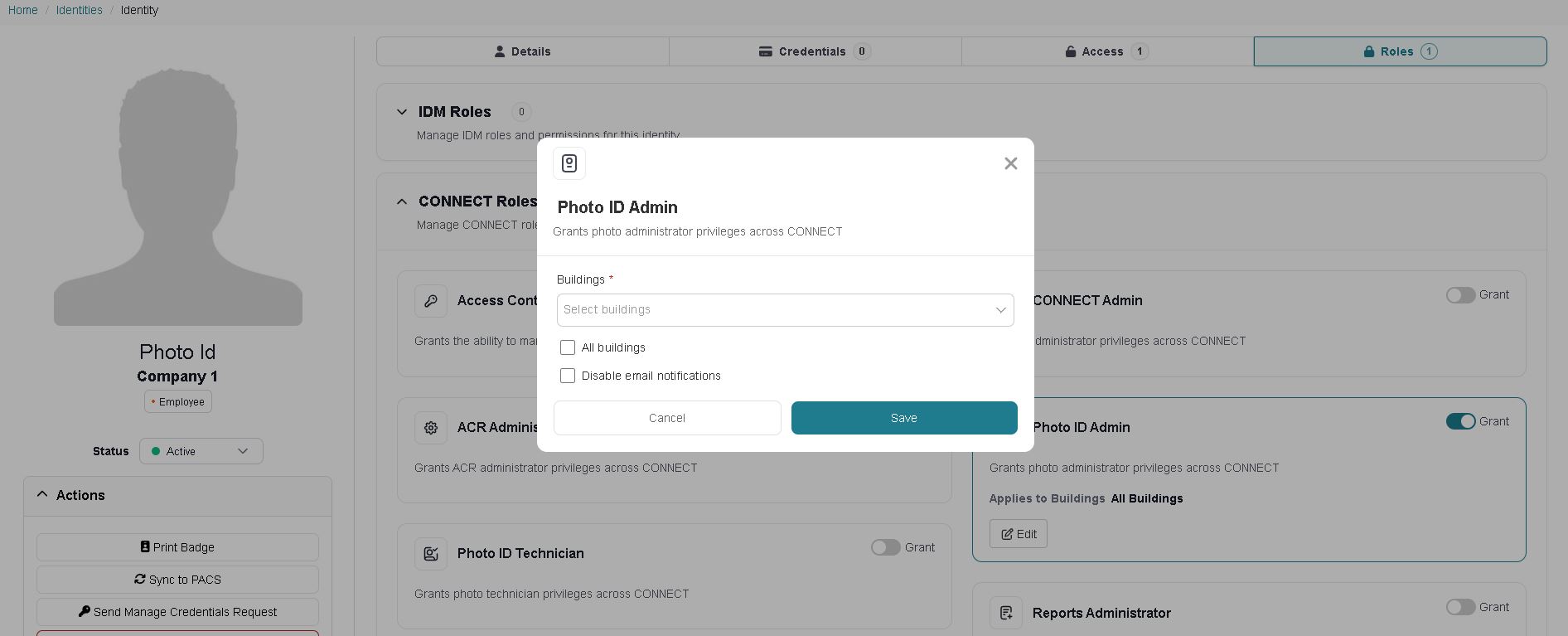The image size is (1568, 636).
Task: Click the Photo ID Technician icon
Action: click(x=431, y=554)
